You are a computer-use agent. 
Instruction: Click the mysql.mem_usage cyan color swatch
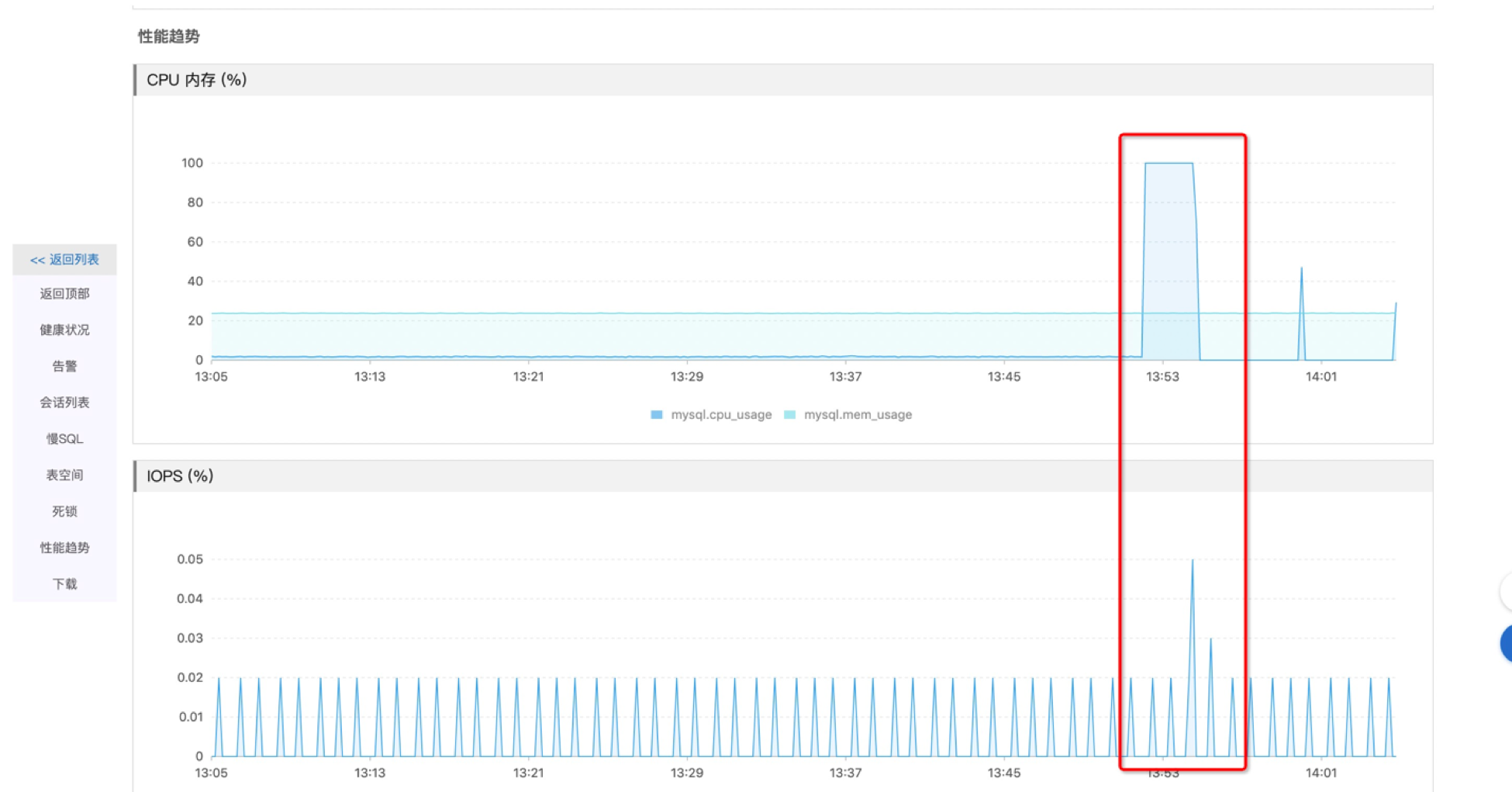coord(790,415)
